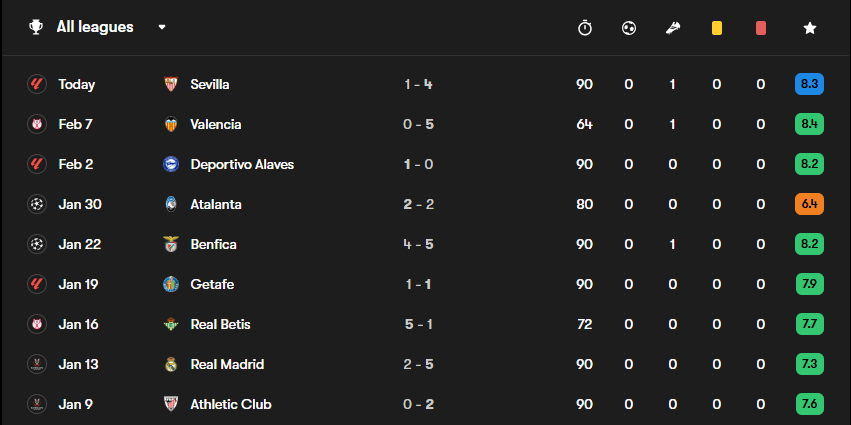
Task: Click the yellow card column icon
Action: (717, 28)
